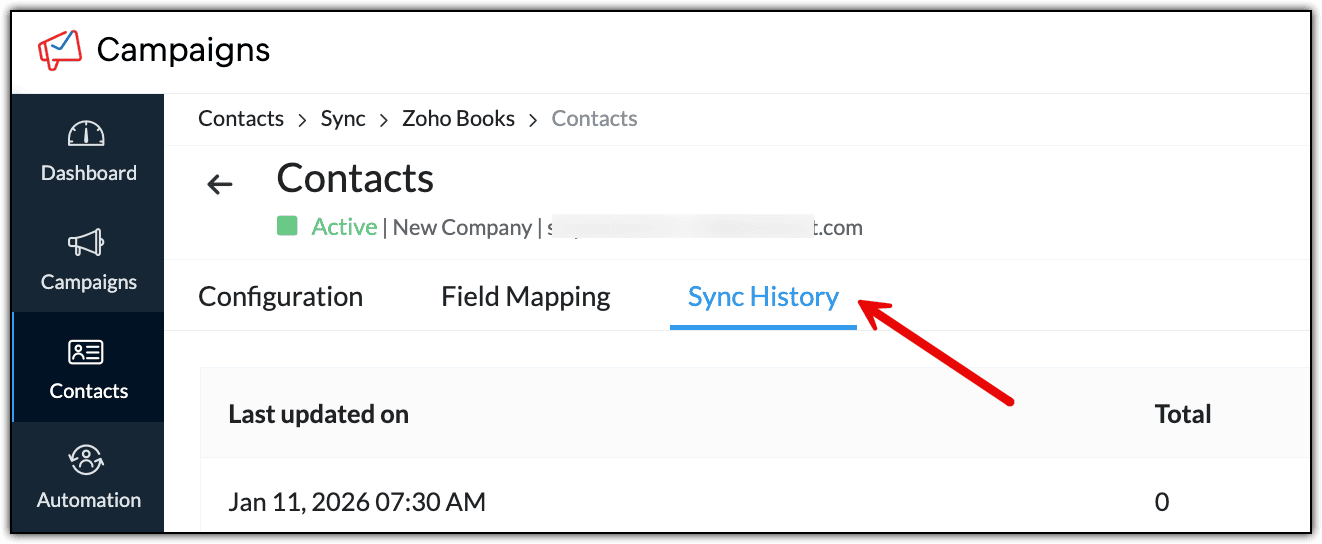Open the Zoho Books breadcrumb link

pyautogui.click(x=458, y=119)
